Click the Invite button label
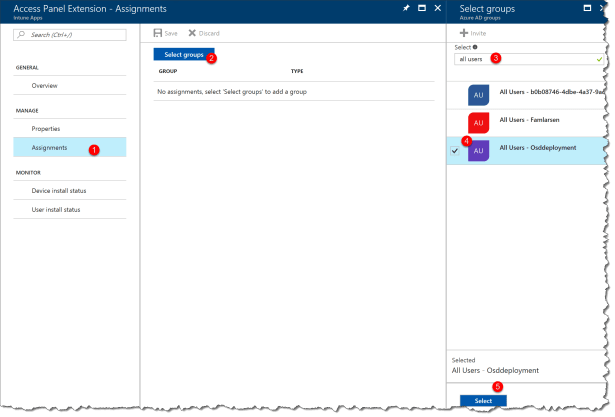Screen dimensions: 615x417 click(478, 33)
